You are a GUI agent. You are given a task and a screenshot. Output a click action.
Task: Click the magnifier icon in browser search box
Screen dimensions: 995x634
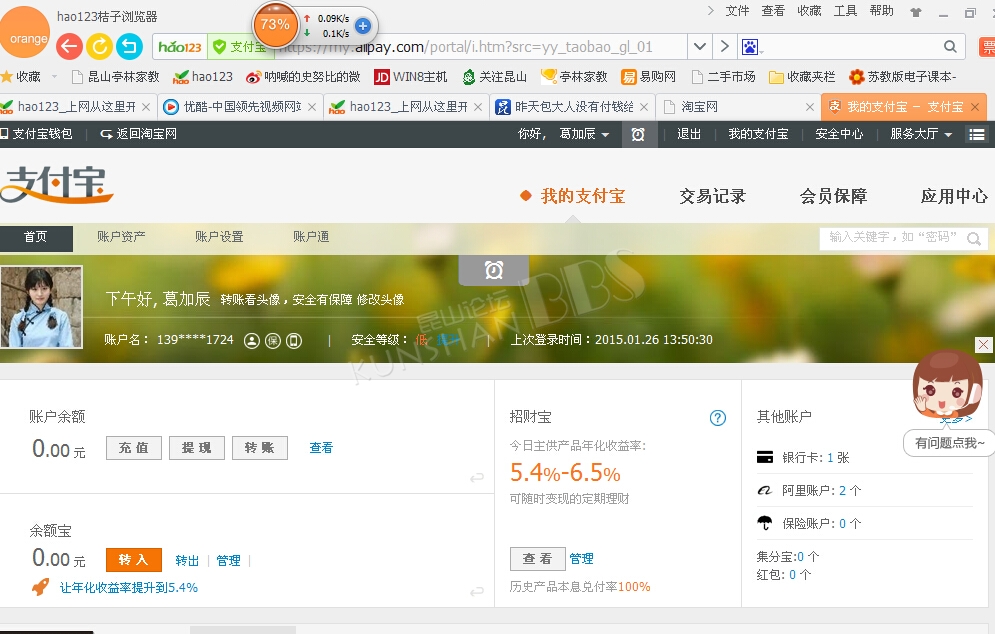coord(950,46)
